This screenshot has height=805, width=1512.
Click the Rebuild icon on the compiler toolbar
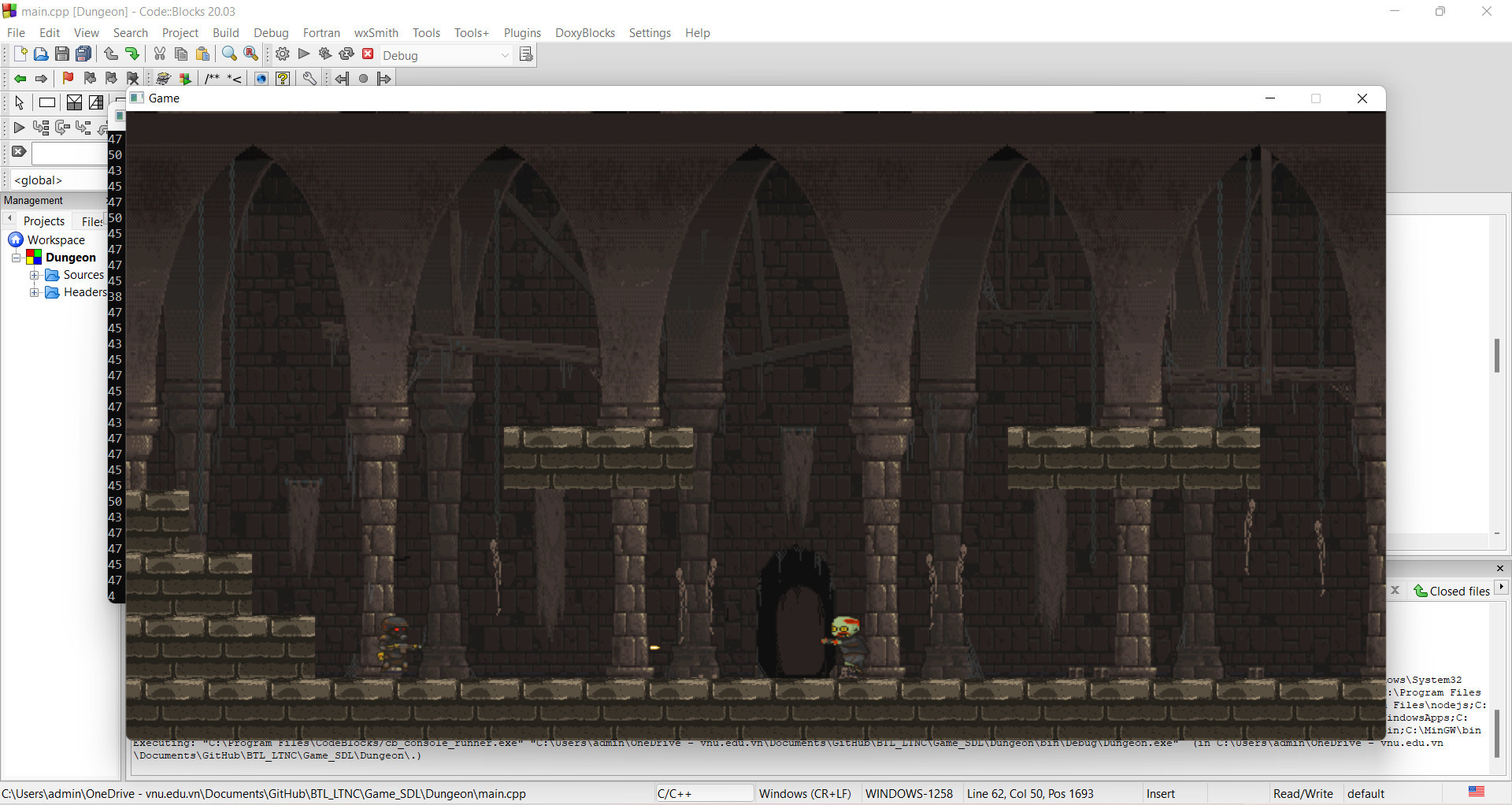click(x=346, y=54)
